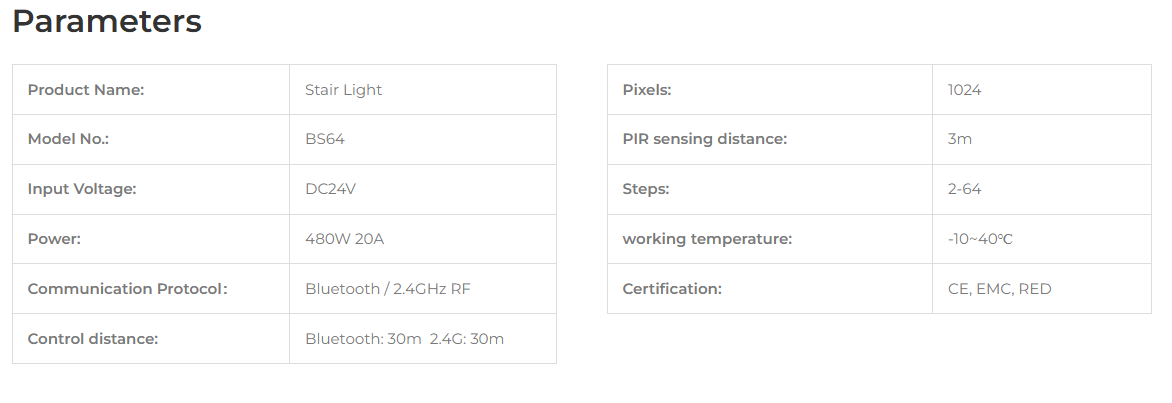Click the Bluetooth: 30m 2.4G: 30m value
Screen dimensions: 1172x403
coord(404,339)
